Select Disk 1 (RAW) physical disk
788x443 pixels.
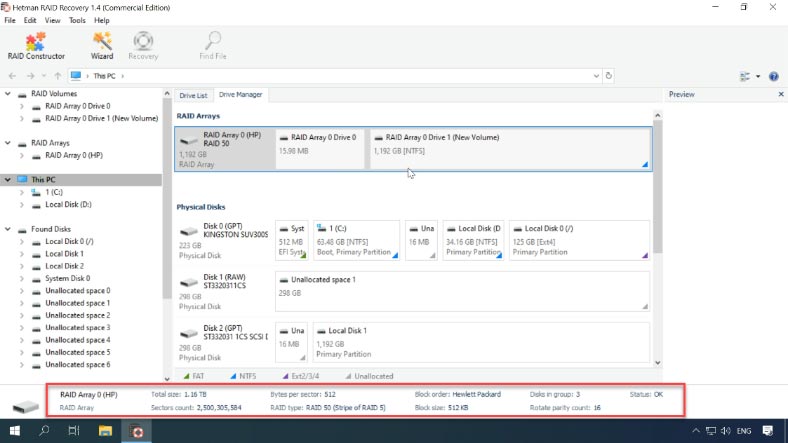click(x=224, y=292)
